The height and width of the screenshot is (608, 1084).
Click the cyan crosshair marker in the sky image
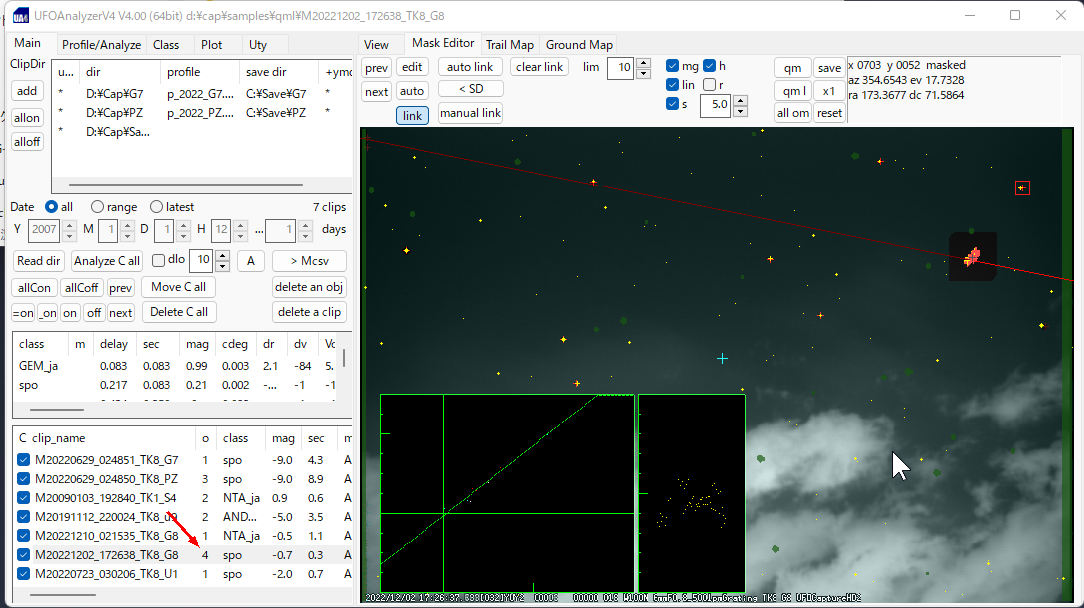[722, 358]
